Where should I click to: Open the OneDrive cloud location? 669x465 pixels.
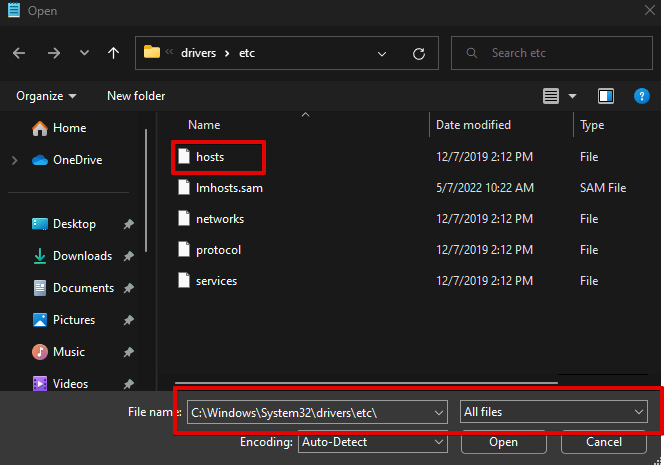point(77,160)
